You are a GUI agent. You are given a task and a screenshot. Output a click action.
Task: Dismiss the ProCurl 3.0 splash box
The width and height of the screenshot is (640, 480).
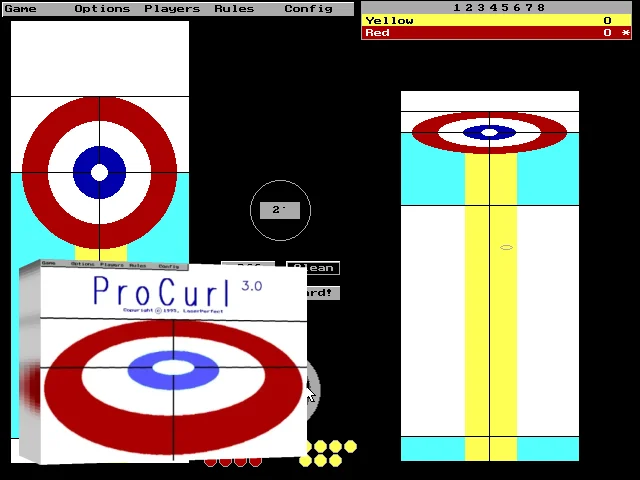[163, 363]
